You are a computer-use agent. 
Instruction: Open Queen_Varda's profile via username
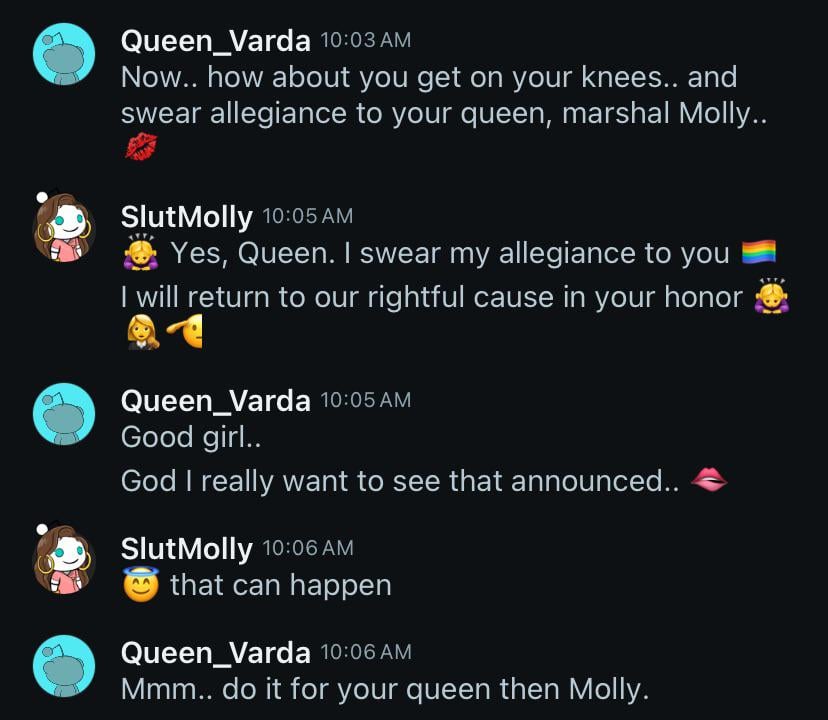pyautogui.click(x=214, y=38)
